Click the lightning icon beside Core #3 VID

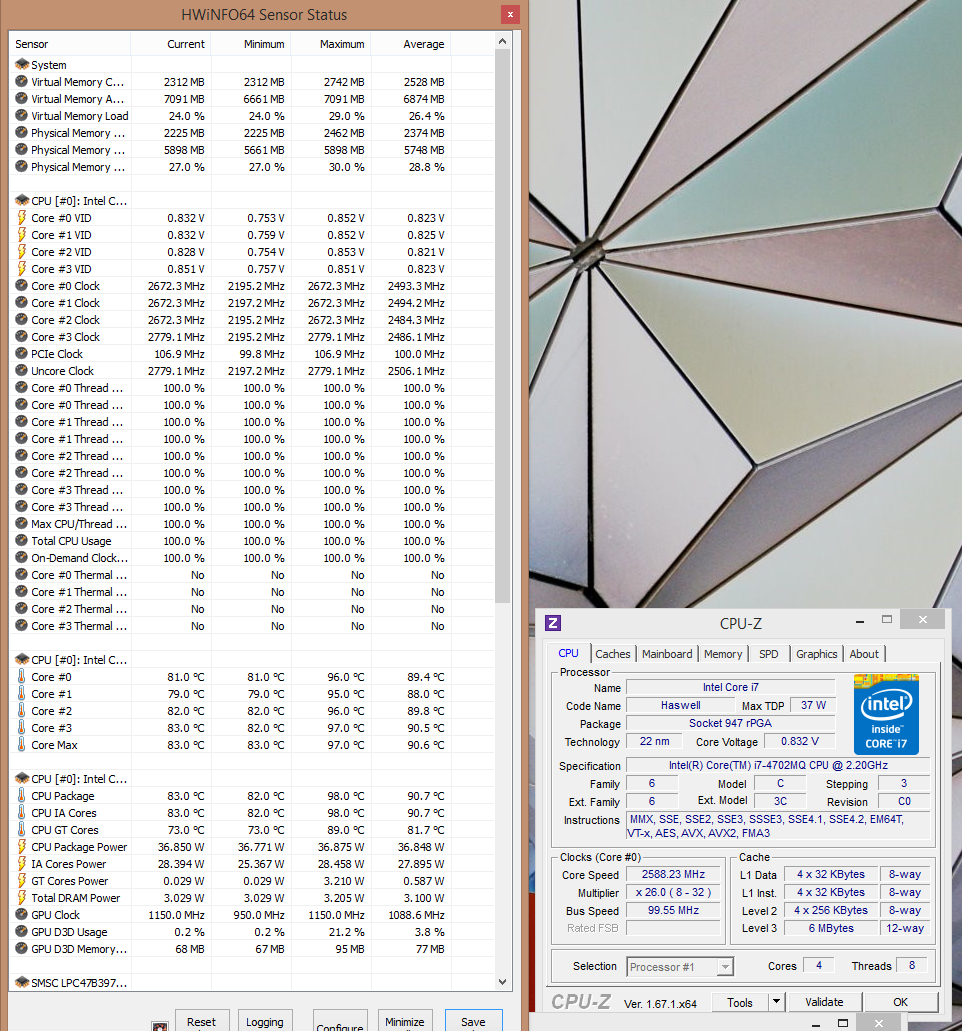click(22, 269)
